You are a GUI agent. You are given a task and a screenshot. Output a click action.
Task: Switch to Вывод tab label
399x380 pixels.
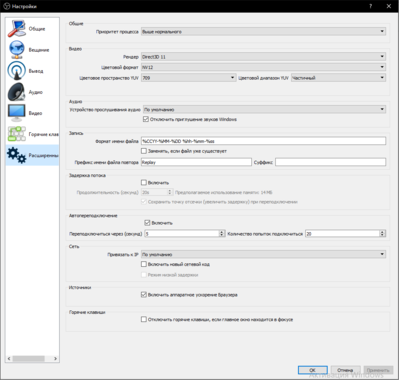click(x=36, y=71)
